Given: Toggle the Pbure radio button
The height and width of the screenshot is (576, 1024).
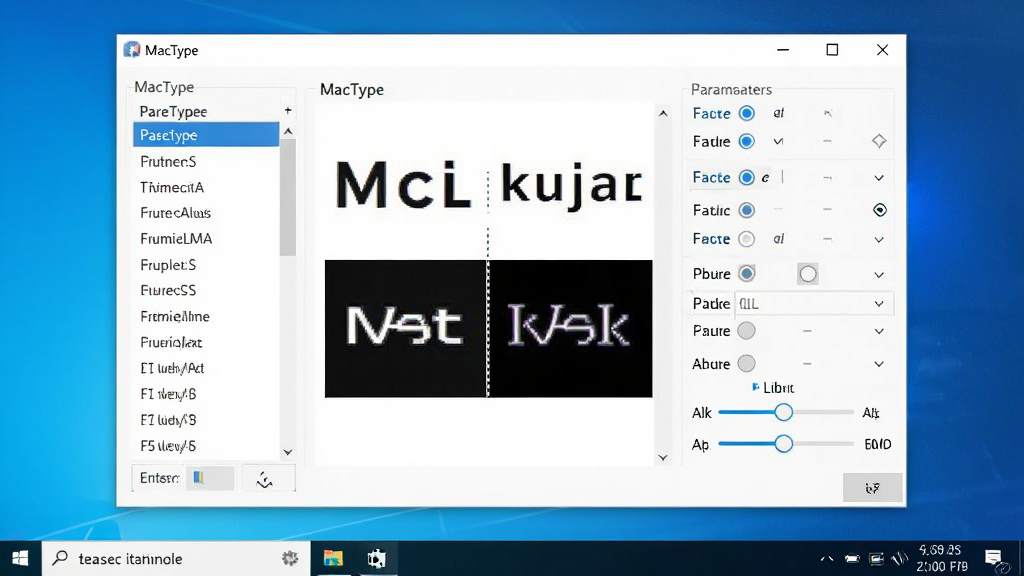Looking at the screenshot, I should click(x=746, y=274).
